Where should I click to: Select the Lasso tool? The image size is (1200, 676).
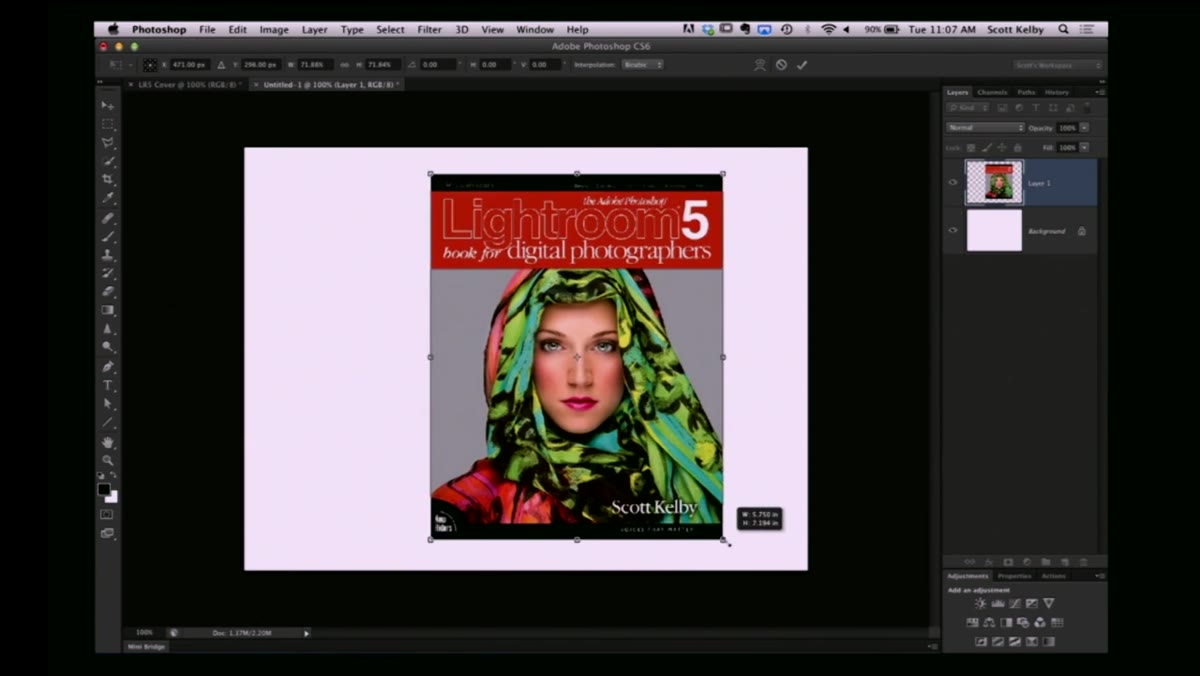coord(107,142)
